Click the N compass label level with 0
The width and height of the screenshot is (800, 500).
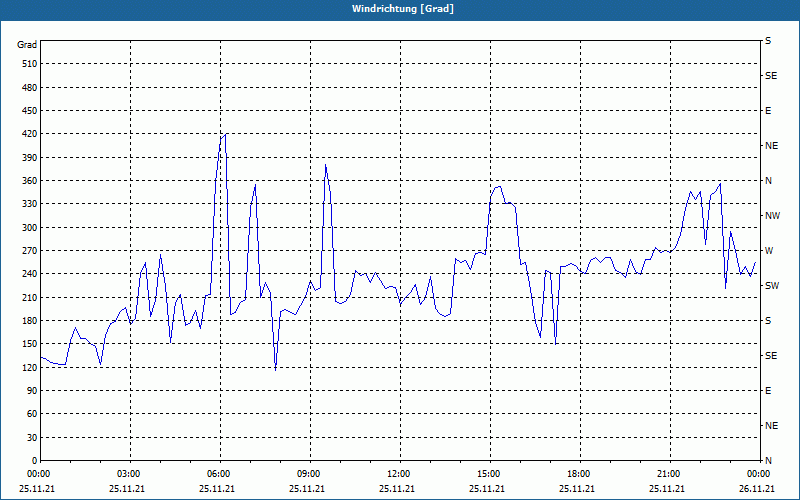tap(768, 461)
